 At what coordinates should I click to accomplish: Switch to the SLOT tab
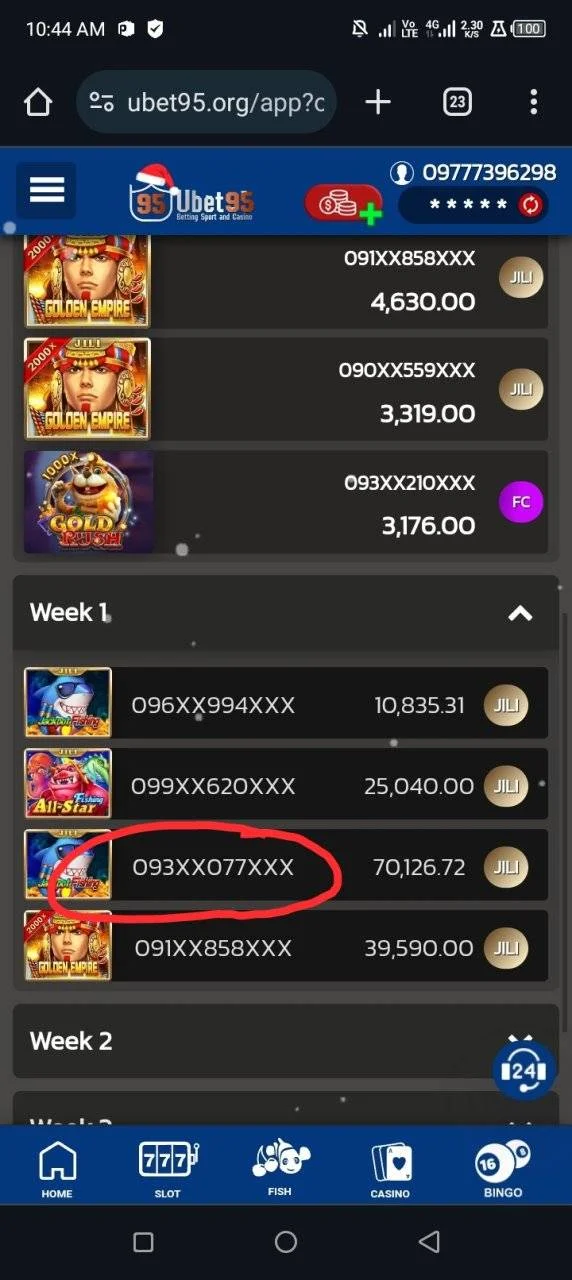167,1169
